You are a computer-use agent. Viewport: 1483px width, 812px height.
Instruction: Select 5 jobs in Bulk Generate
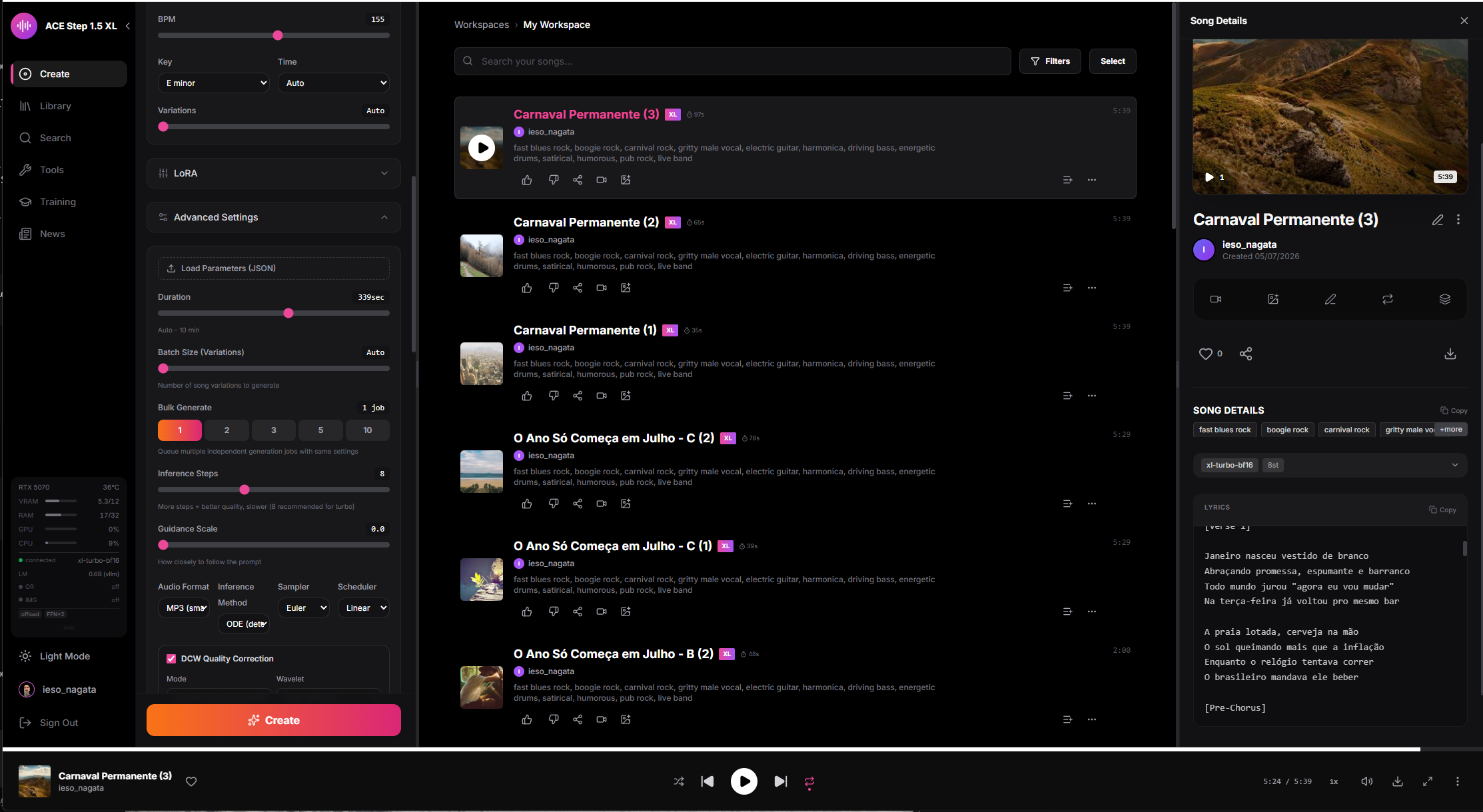pos(320,430)
